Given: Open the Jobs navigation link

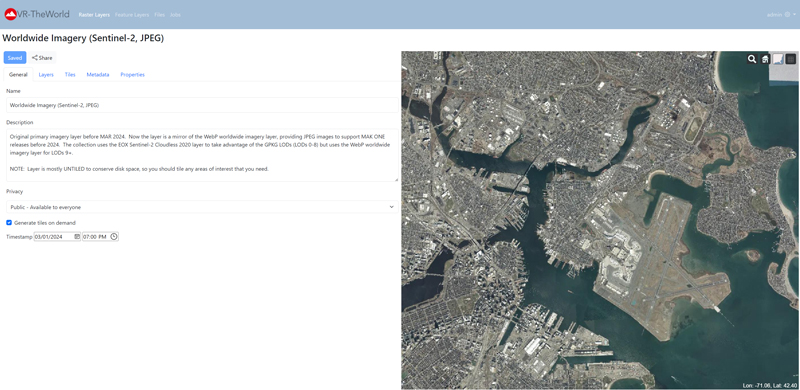Looking at the screenshot, I should (x=175, y=15).
